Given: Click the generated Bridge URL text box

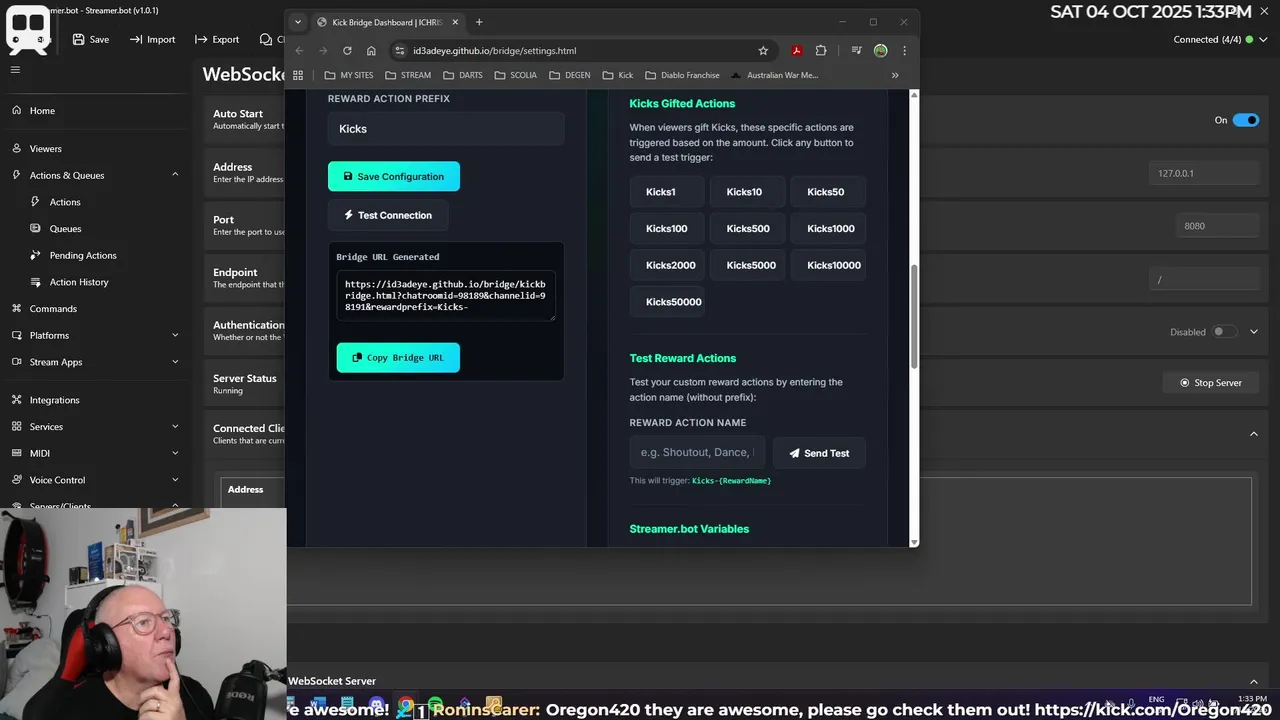Looking at the screenshot, I should coord(446,296).
